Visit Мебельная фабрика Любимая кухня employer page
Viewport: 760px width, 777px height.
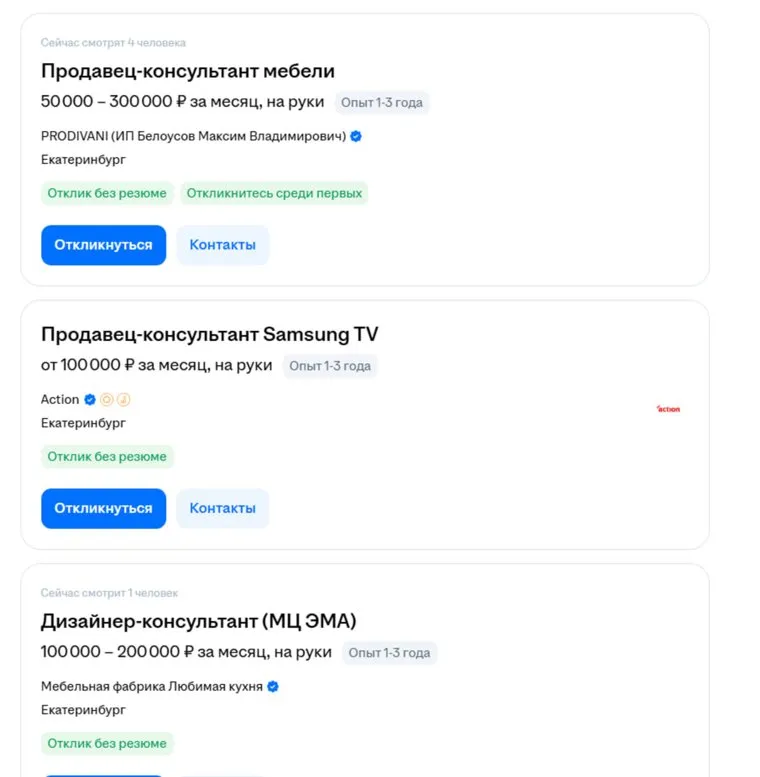[x=152, y=687]
